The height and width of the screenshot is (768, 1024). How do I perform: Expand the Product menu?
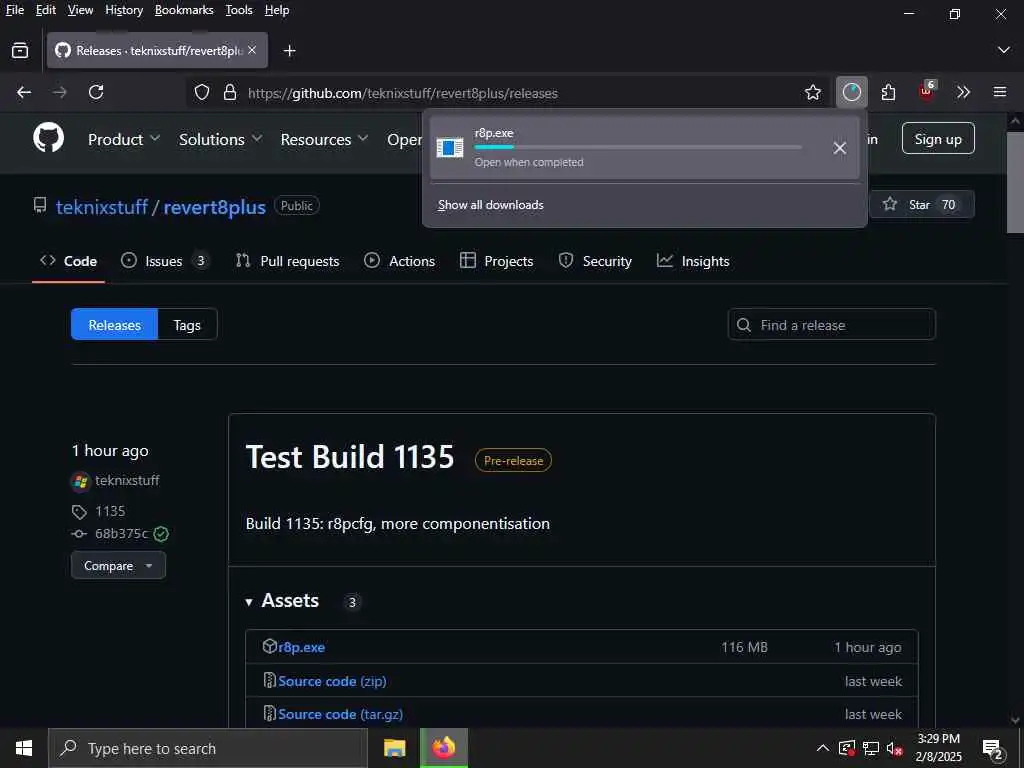pyautogui.click(x=124, y=139)
